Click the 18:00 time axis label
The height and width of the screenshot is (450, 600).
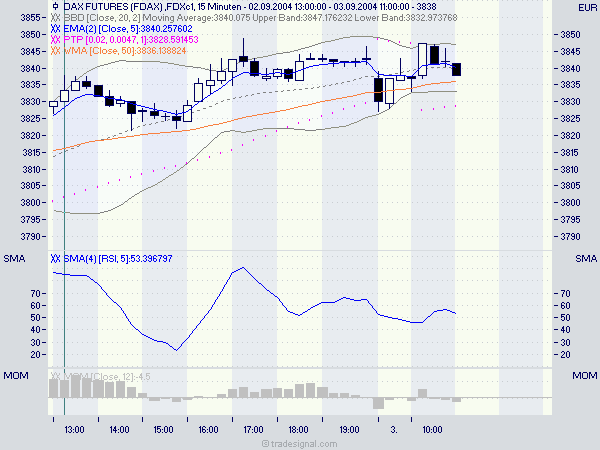point(298,430)
